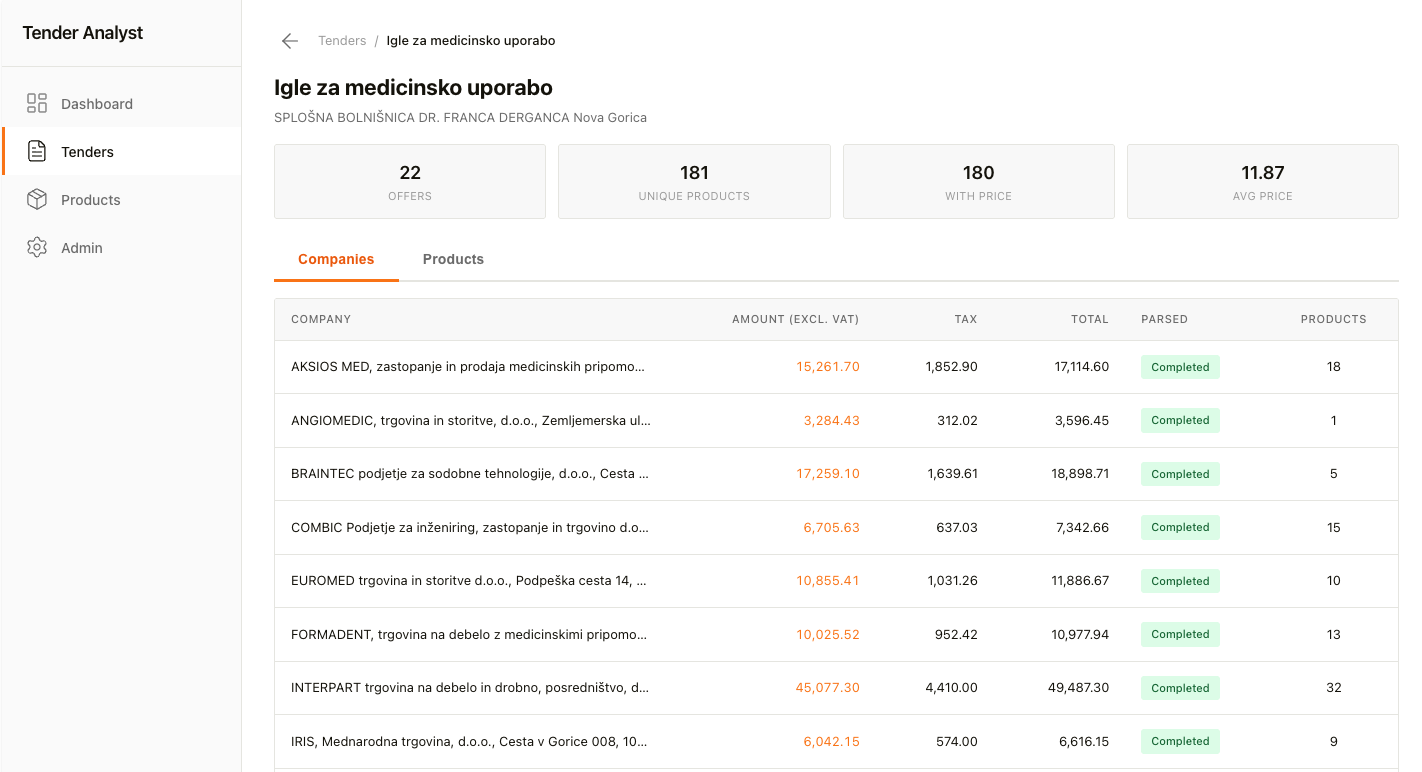Click the Completed badge for ANGIOMEDIC
The width and height of the screenshot is (1422, 772).
(1180, 421)
